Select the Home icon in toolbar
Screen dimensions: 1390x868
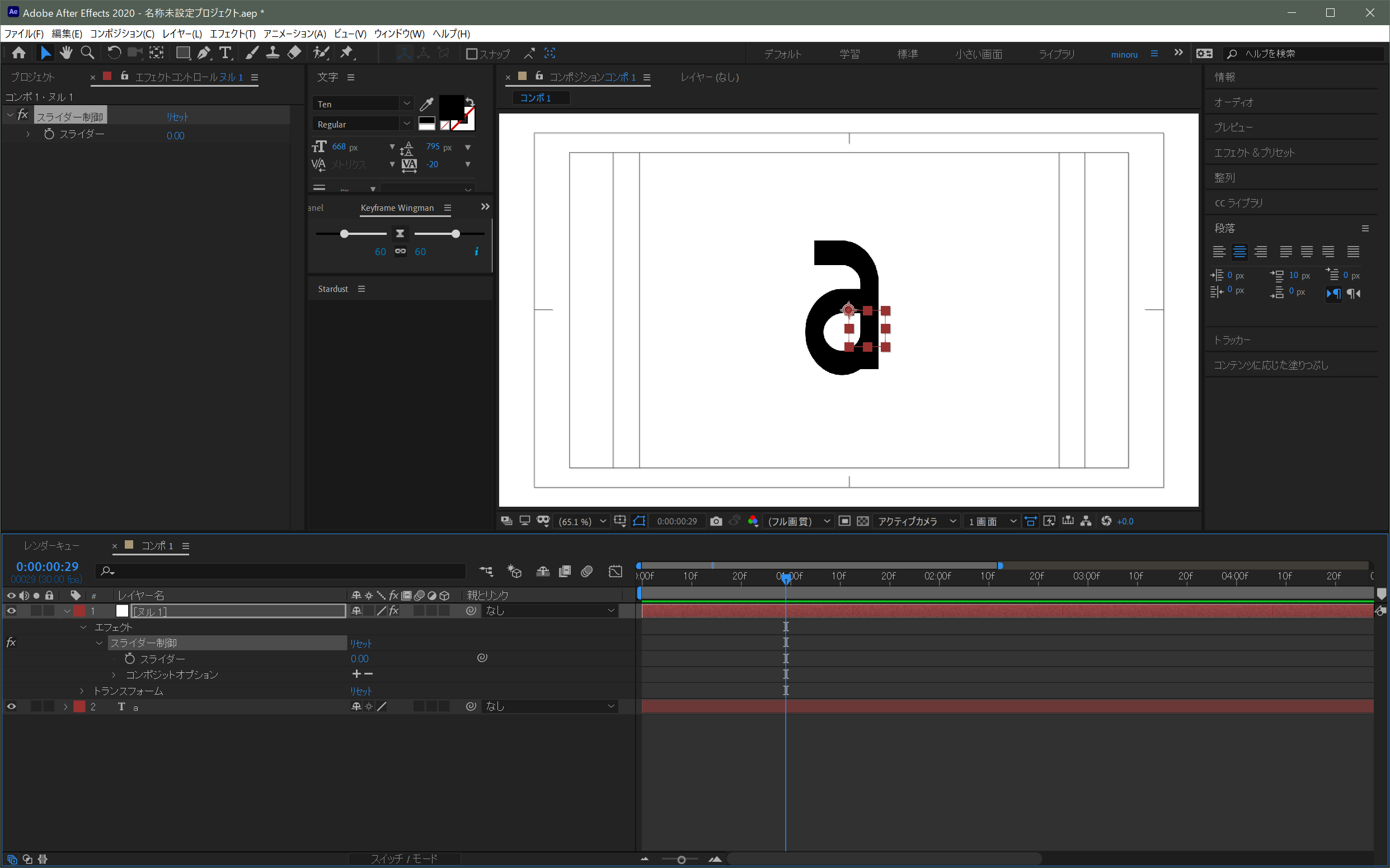pyautogui.click(x=18, y=53)
